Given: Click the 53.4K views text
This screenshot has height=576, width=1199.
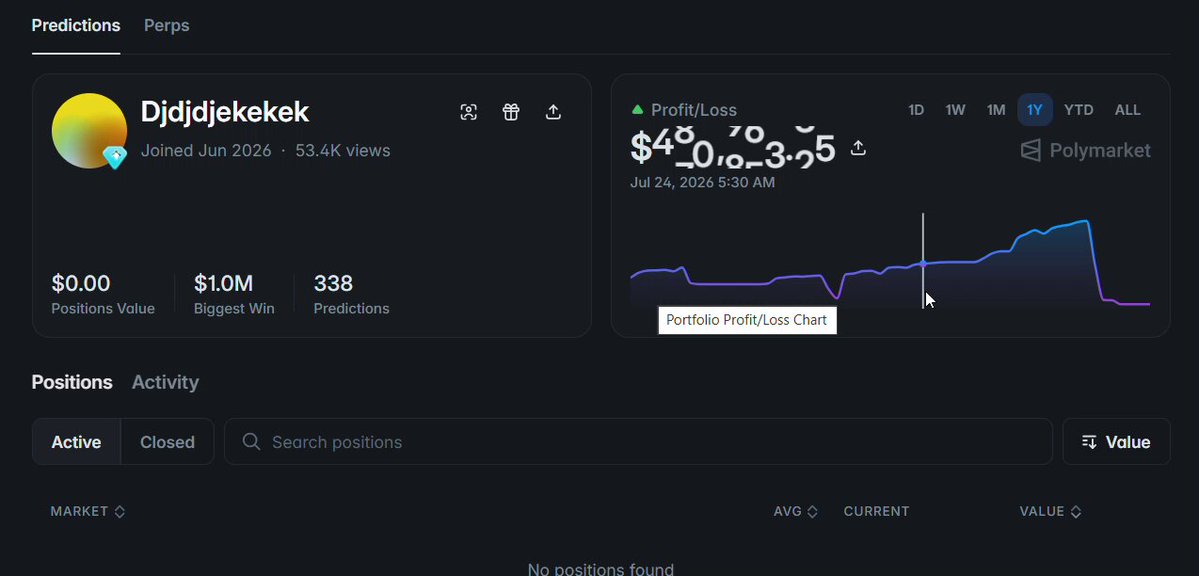Looking at the screenshot, I should [343, 151].
